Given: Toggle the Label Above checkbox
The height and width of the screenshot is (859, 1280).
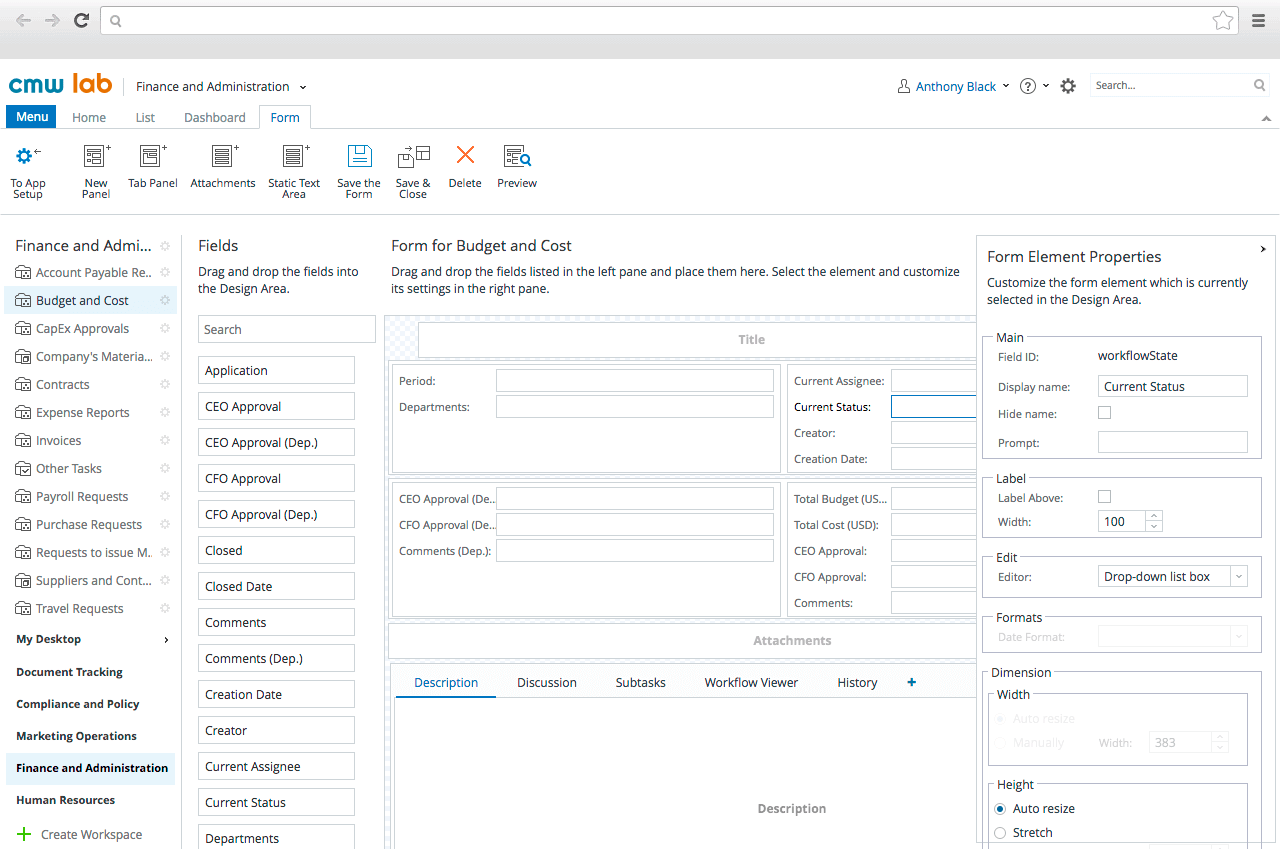Looking at the screenshot, I should coord(1104,497).
